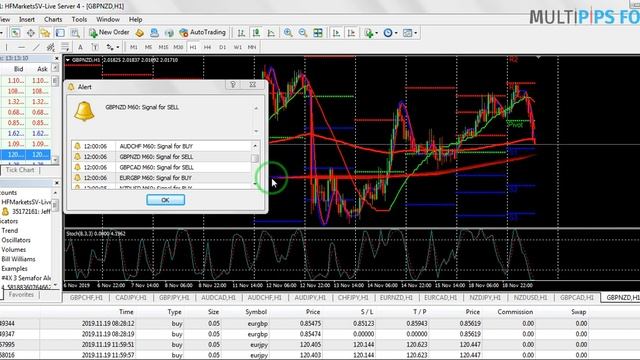Switch chart to candlesticks style
This screenshot has height=360, width=640.
tap(256, 33)
